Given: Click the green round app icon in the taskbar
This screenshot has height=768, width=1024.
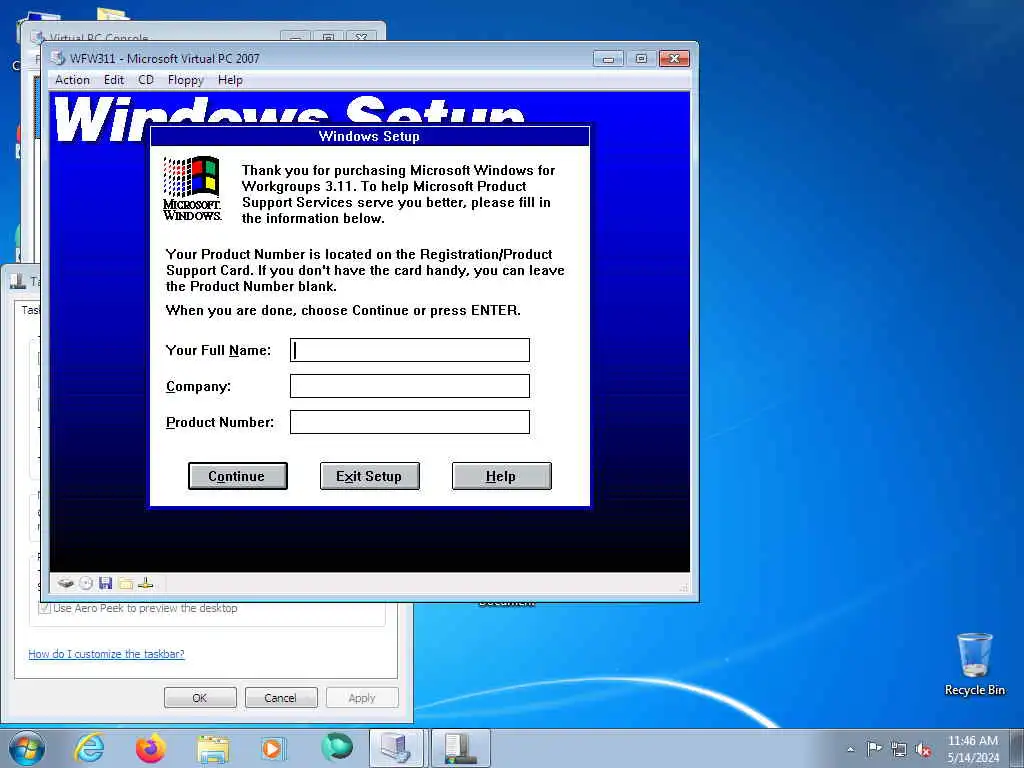Looking at the screenshot, I should point(337,748).
